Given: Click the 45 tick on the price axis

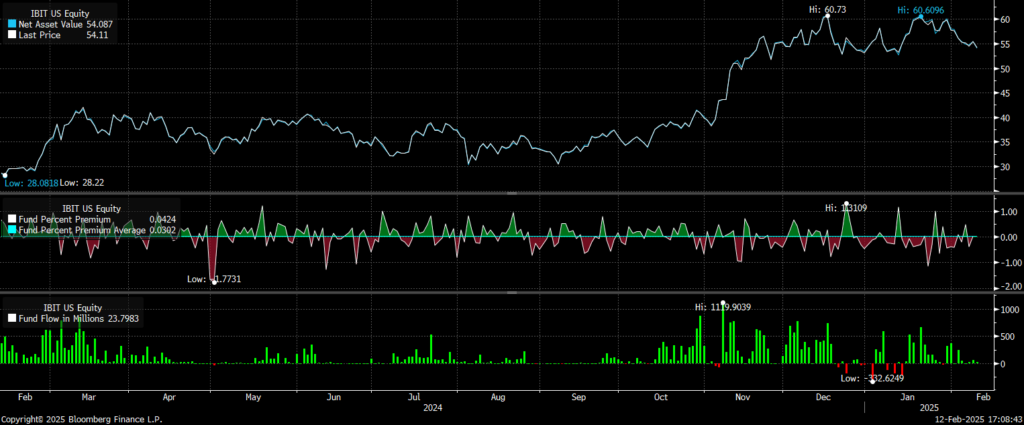Looking at the screenshot, I should tap(1005, 93).
